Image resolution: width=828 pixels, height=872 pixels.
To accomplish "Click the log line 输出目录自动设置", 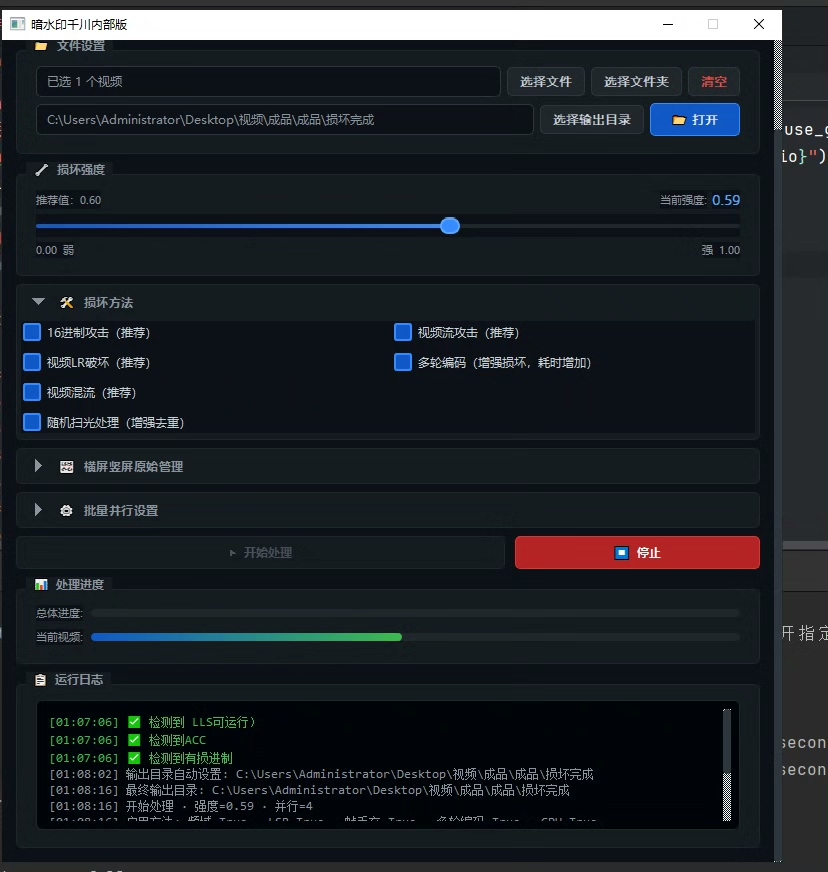I will tap(321, 774).
